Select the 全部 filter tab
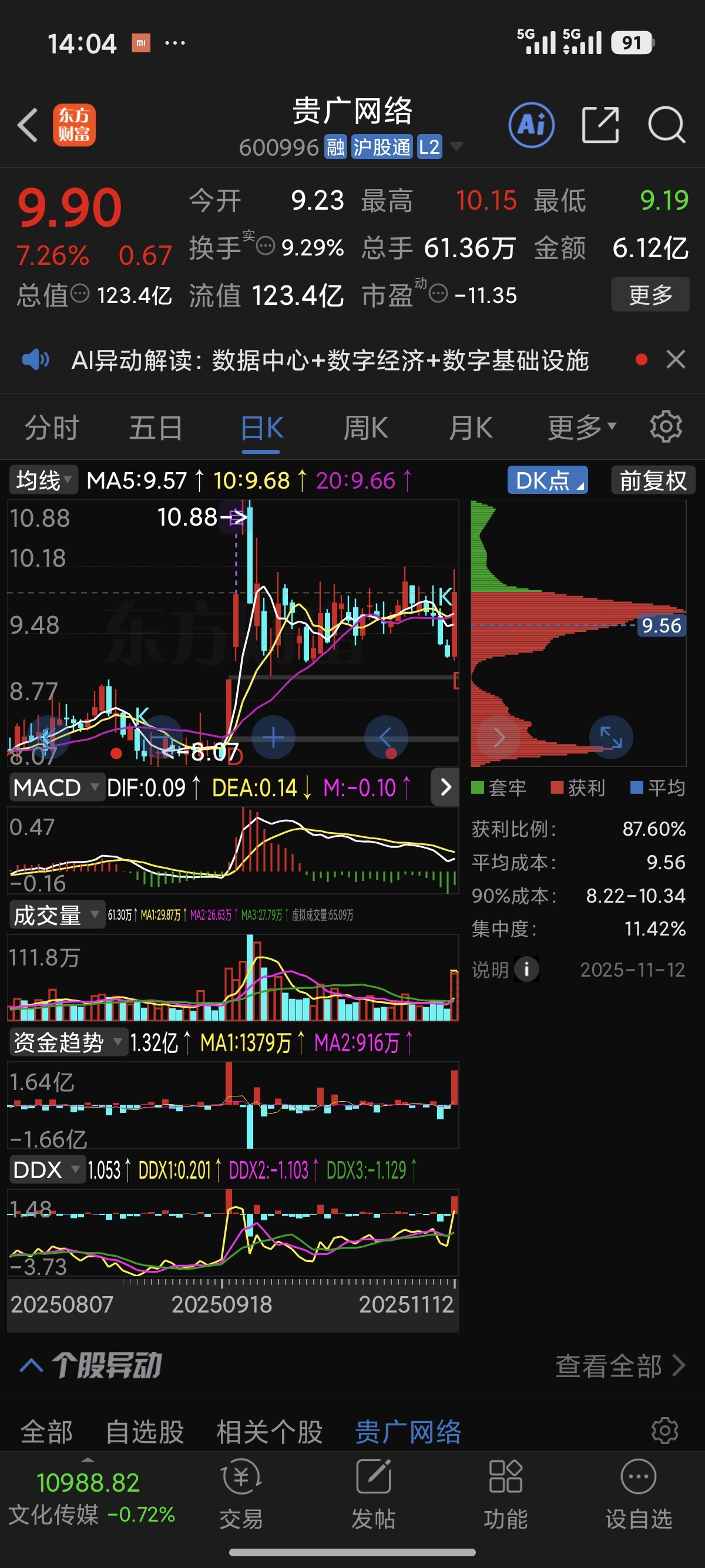The height and width of the screenshot is (1568, 705). pyautogui.click(x=46, y=1431)
